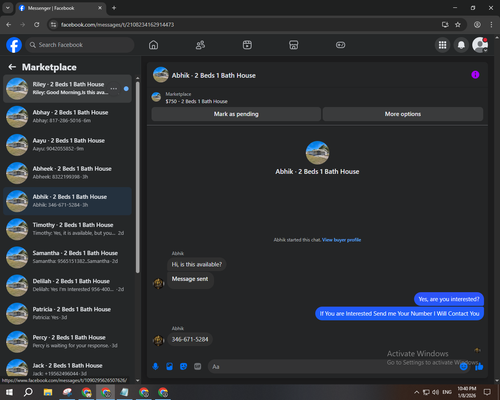Screen dimensions: 500x400
Task: Open the Windows Start menu
Action: click(x=9, y=392)
